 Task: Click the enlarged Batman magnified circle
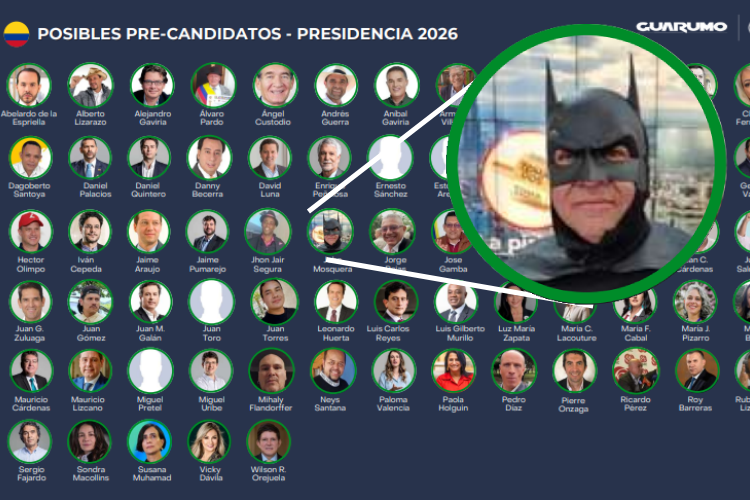tap(587, 164)
